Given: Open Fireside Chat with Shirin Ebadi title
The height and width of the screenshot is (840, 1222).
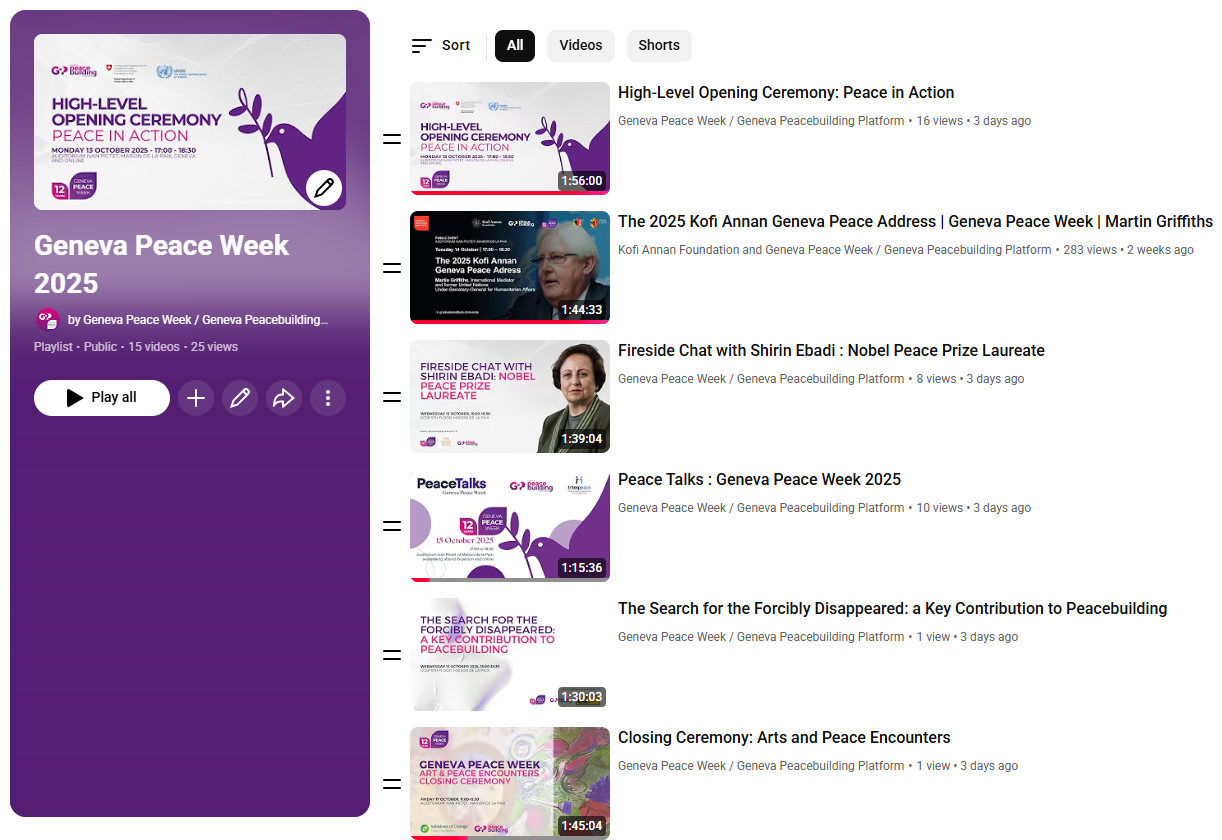Looking at the screenshot, I should (x=831, y=351).
